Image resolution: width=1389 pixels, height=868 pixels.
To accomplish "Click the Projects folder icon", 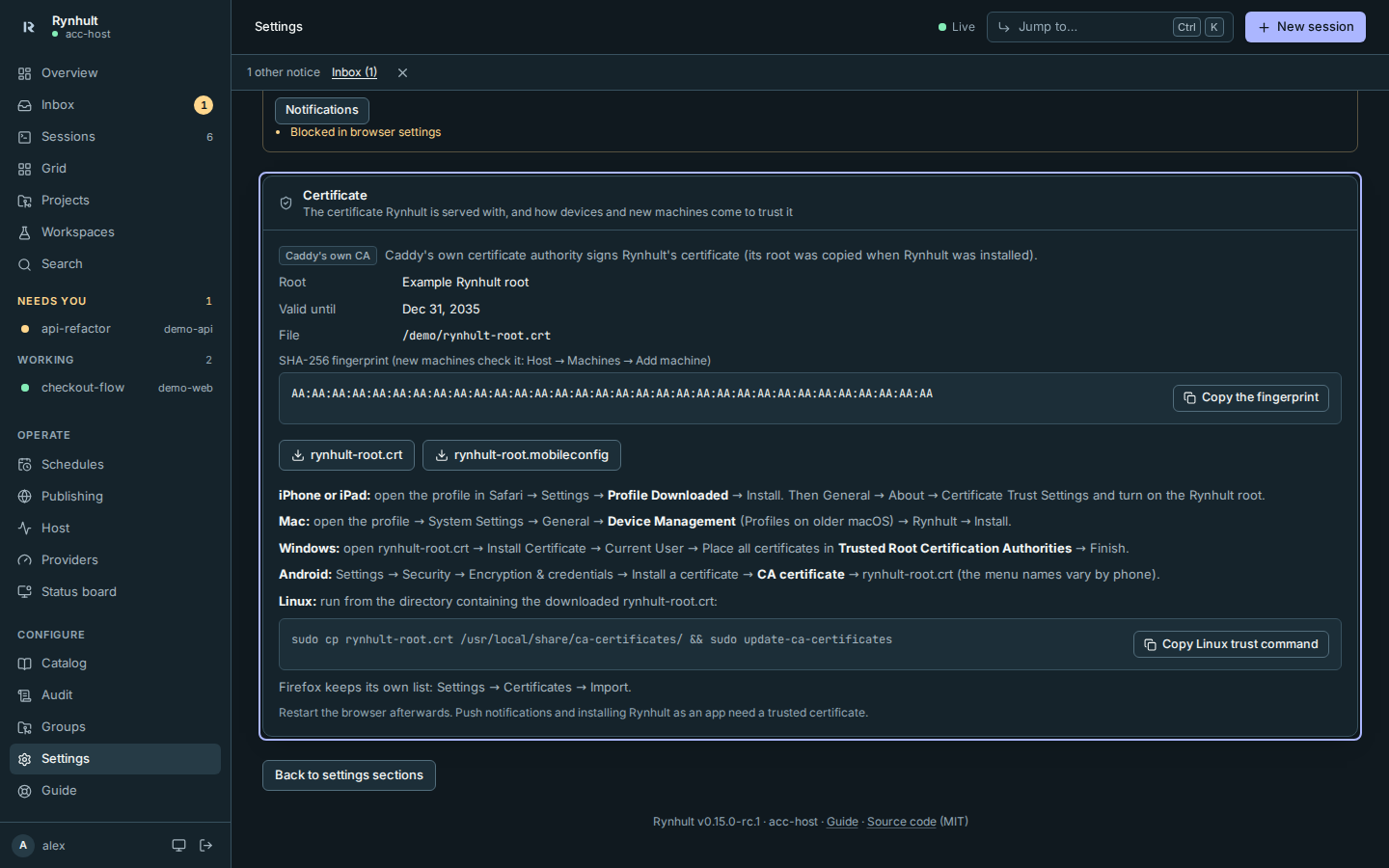I will [25, 201].
